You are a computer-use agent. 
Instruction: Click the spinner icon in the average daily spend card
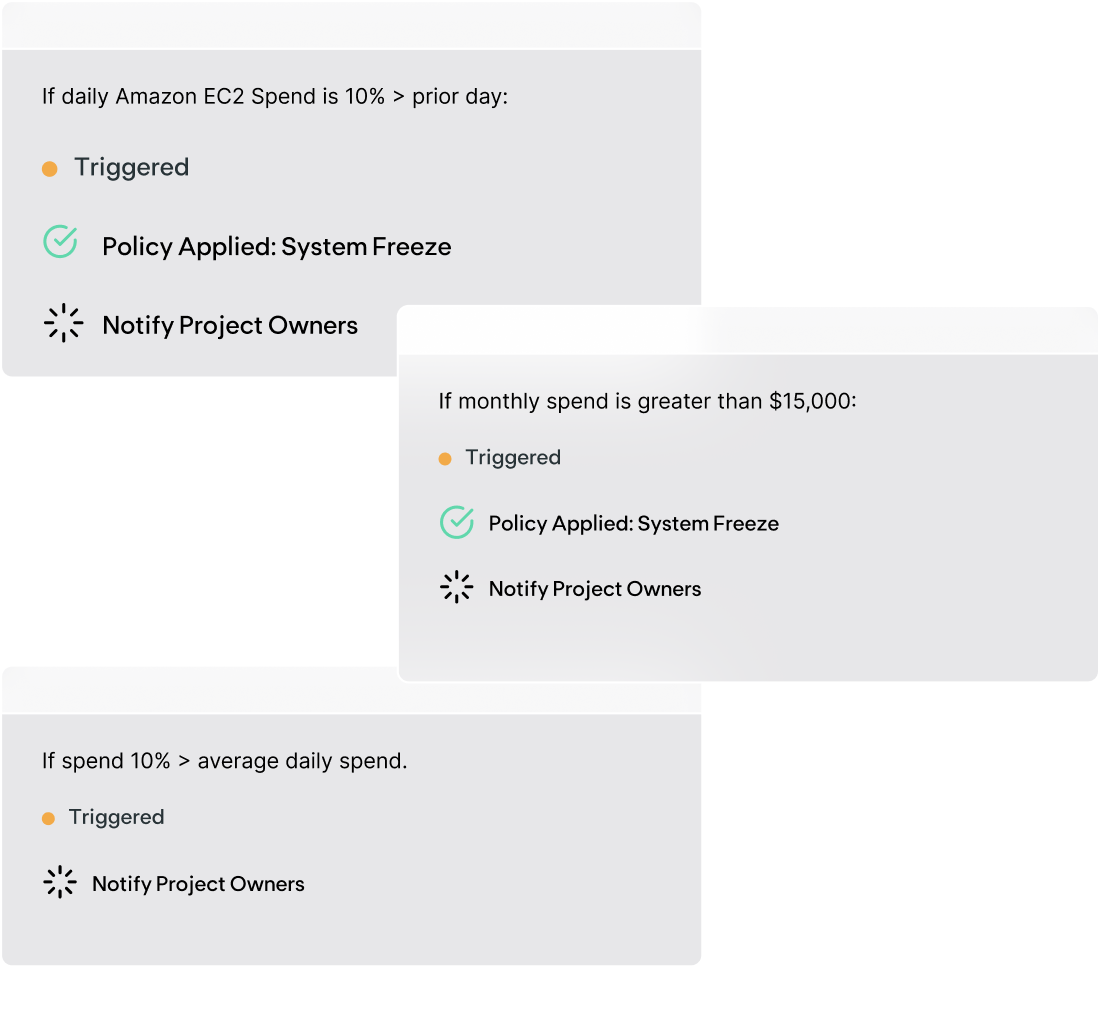pos(60,882)
